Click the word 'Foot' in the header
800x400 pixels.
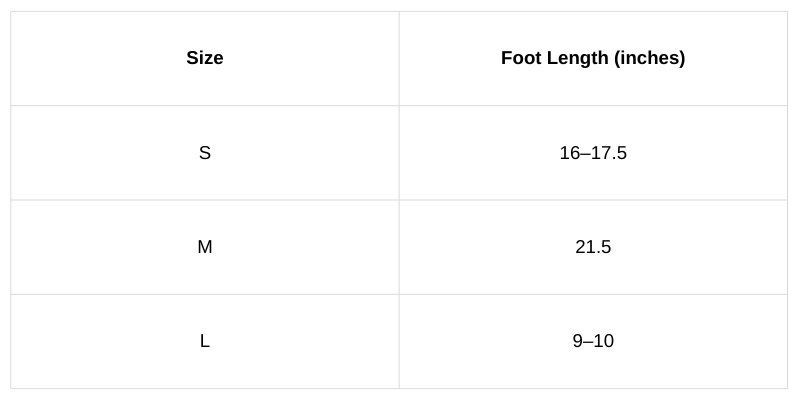pos(521,58)
